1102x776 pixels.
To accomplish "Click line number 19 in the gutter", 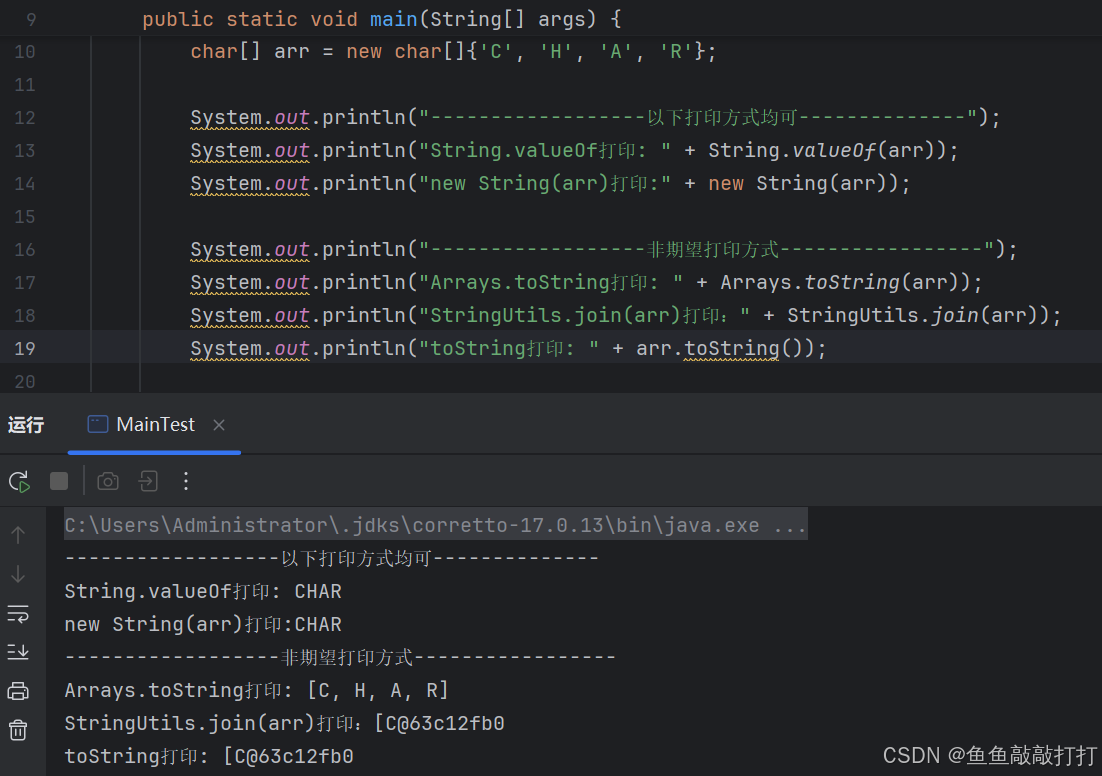I will click(24, 348).
